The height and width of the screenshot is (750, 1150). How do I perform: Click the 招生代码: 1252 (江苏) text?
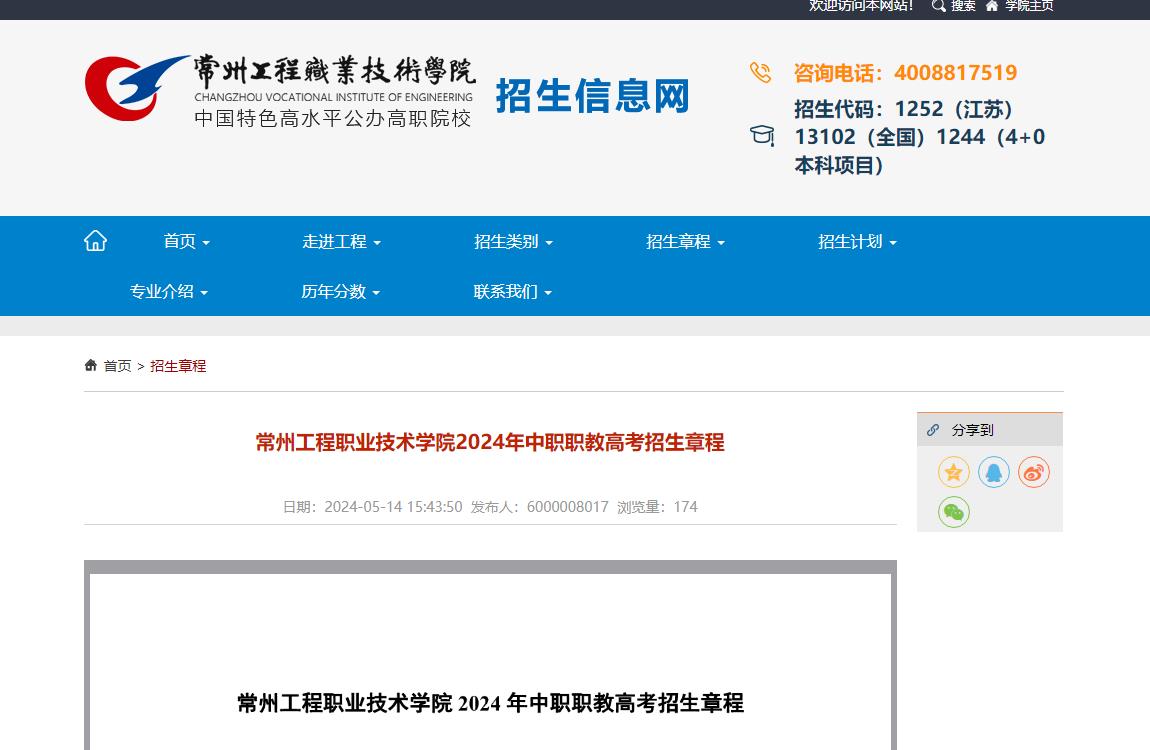tap(904, 109)
